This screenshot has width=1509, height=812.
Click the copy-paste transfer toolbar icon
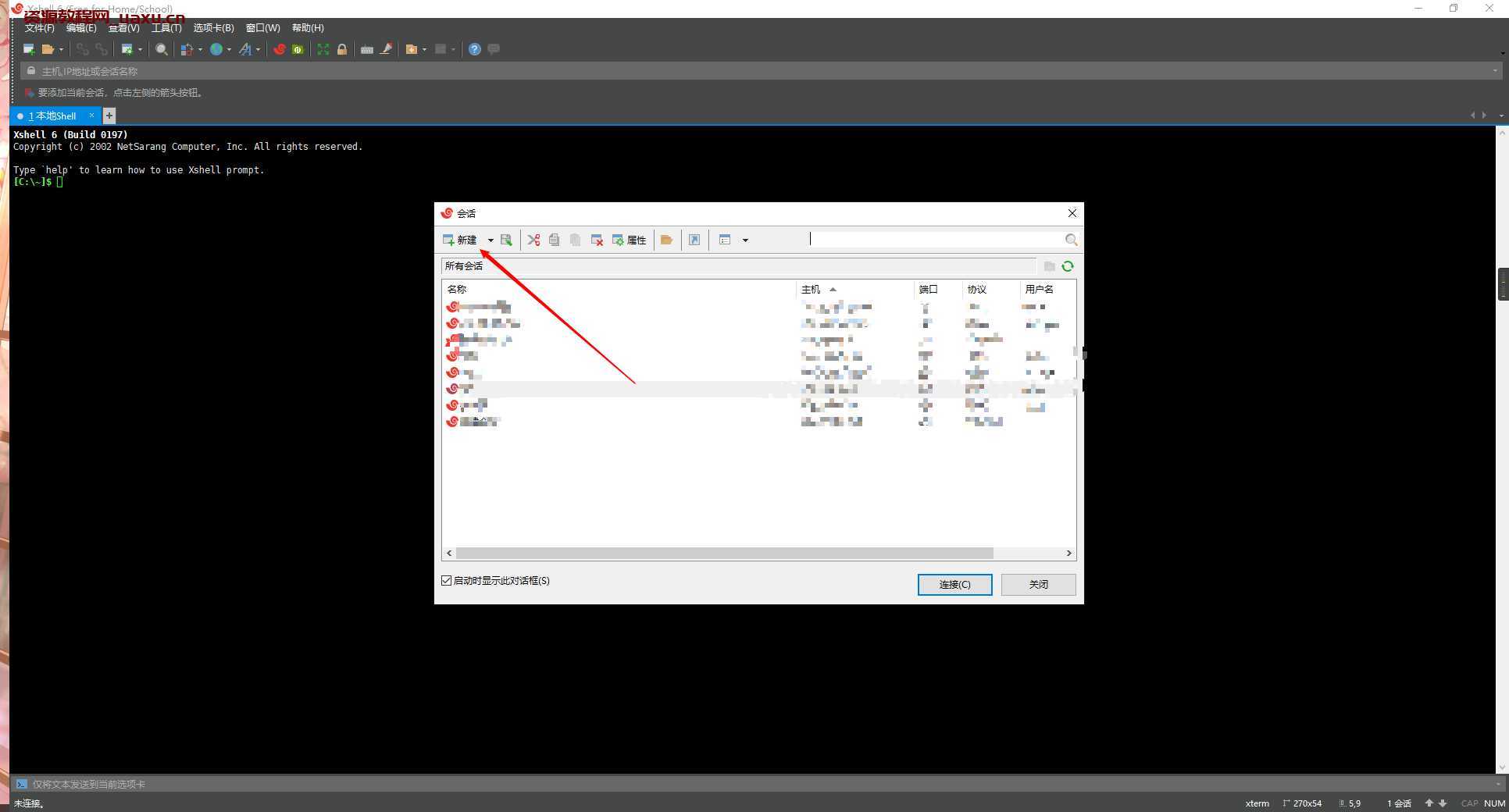tap(187, 49)
